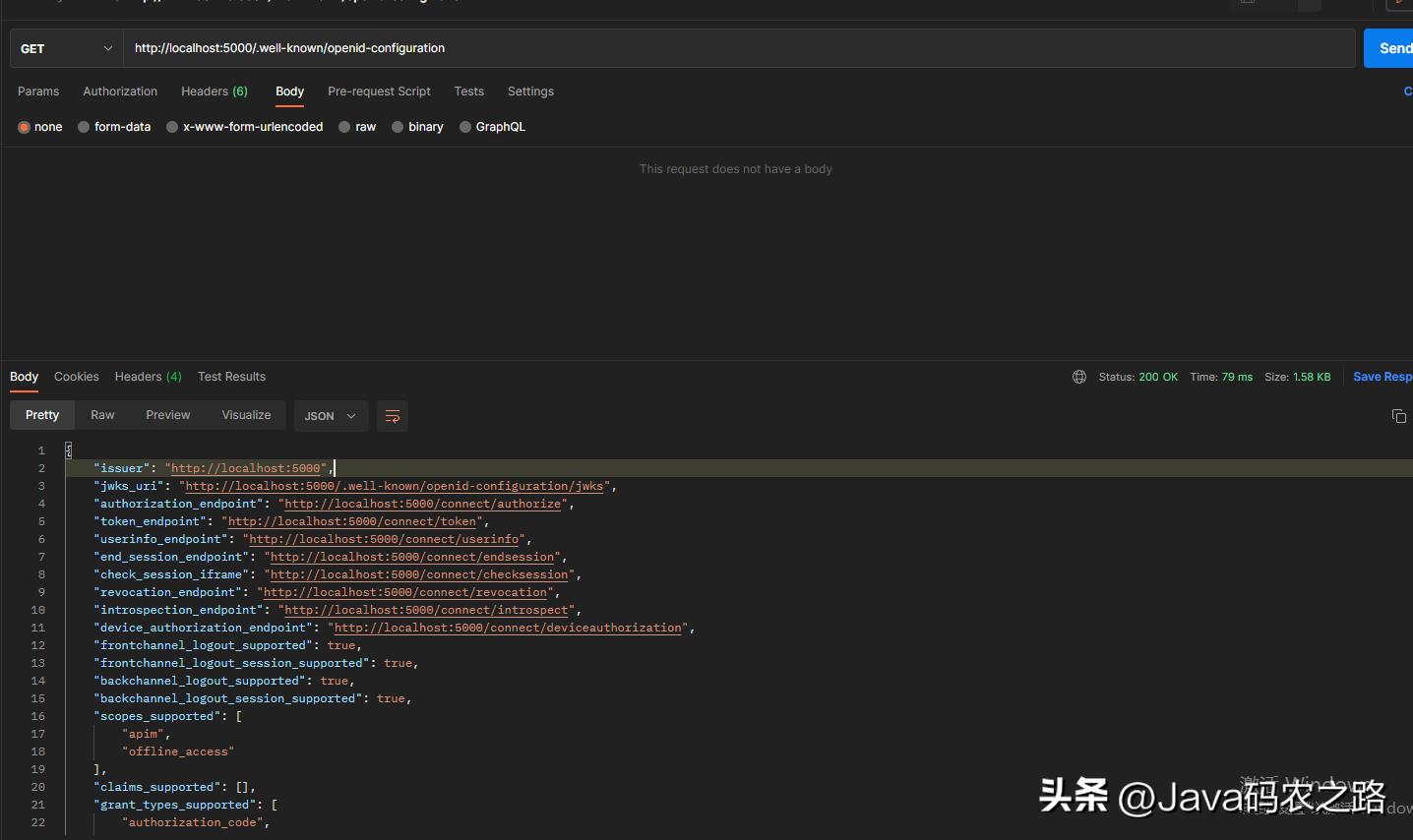The height and width of the screenshot is (840, 1413).
Task: Copy the response body with the copy icon
Action: (x=1398, y=416)
